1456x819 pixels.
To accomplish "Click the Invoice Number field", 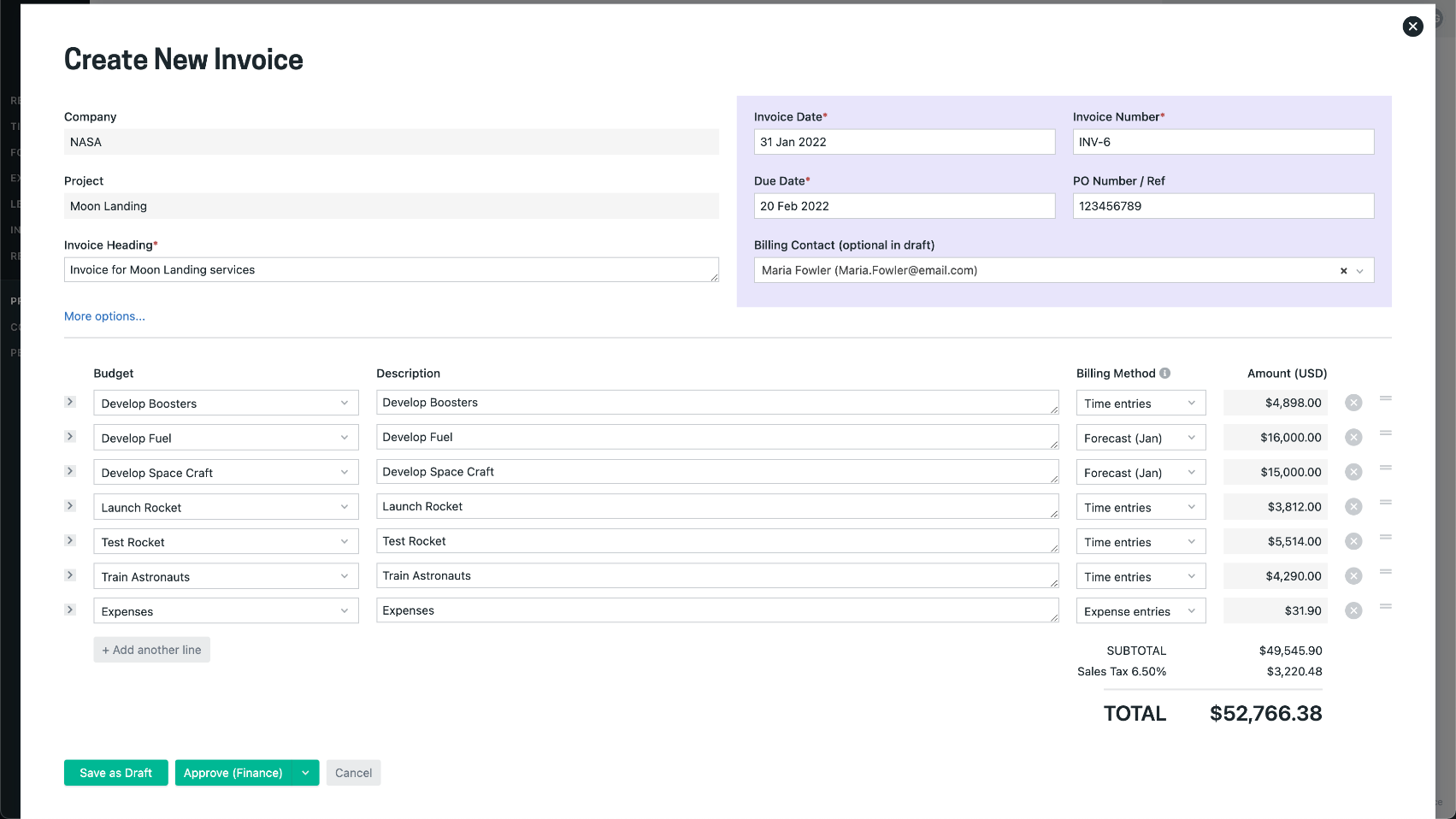I will pos(1223,142).
